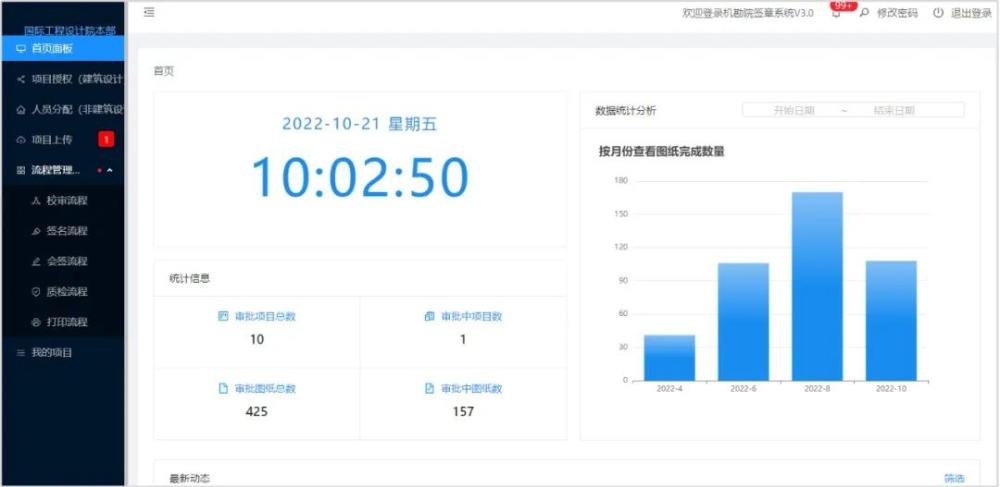Click the 审批图纸总数 document icon
The width and height of the screenshot is (1000, 487).
click(223, 388)
